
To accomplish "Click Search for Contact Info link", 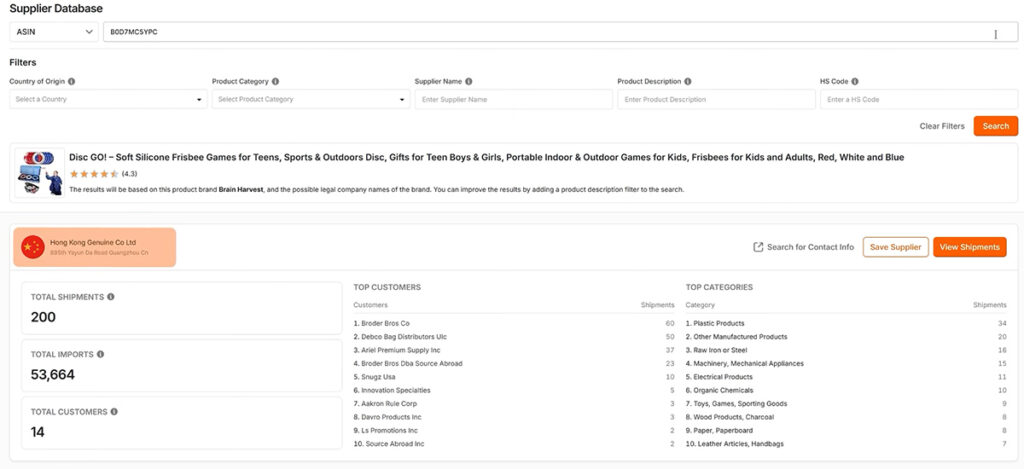I will (804, 247).
